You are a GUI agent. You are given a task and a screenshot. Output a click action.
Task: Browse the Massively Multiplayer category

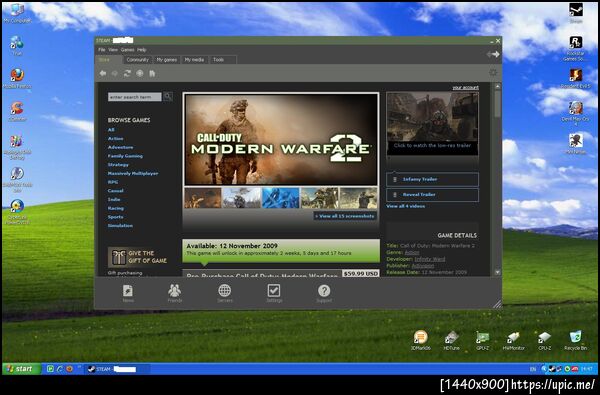point(133,173)
